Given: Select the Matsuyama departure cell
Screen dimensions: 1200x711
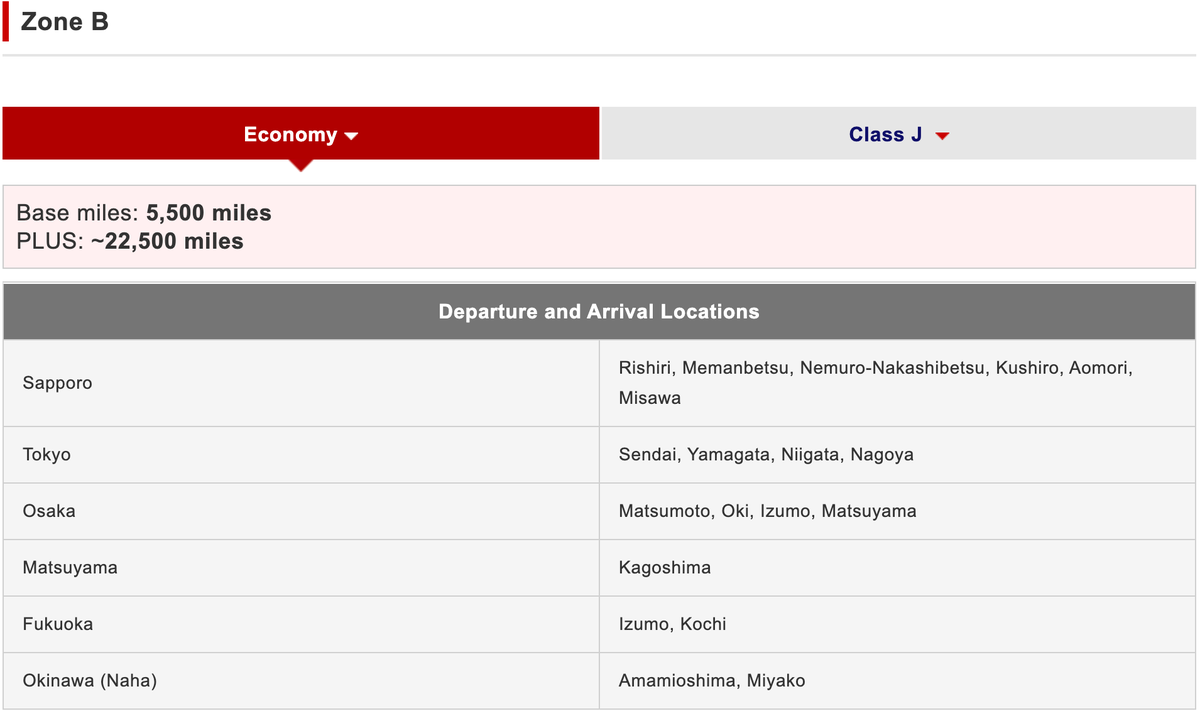Looking at the screenshot, I should 70,568.
